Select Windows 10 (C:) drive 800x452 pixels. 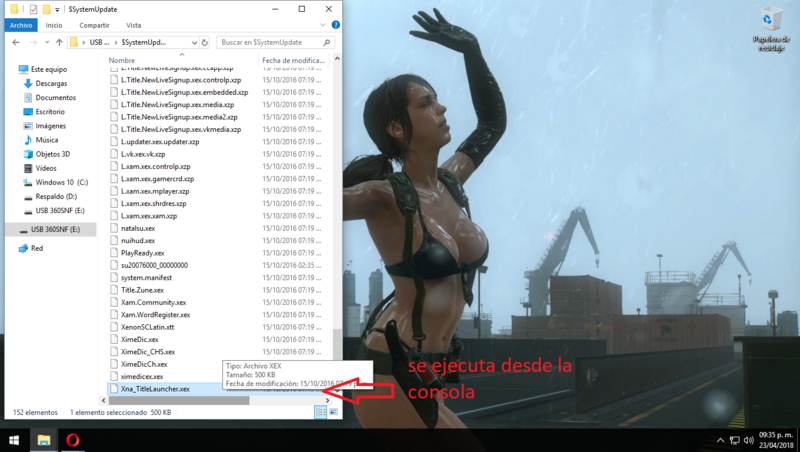click(x=61, y=182)
